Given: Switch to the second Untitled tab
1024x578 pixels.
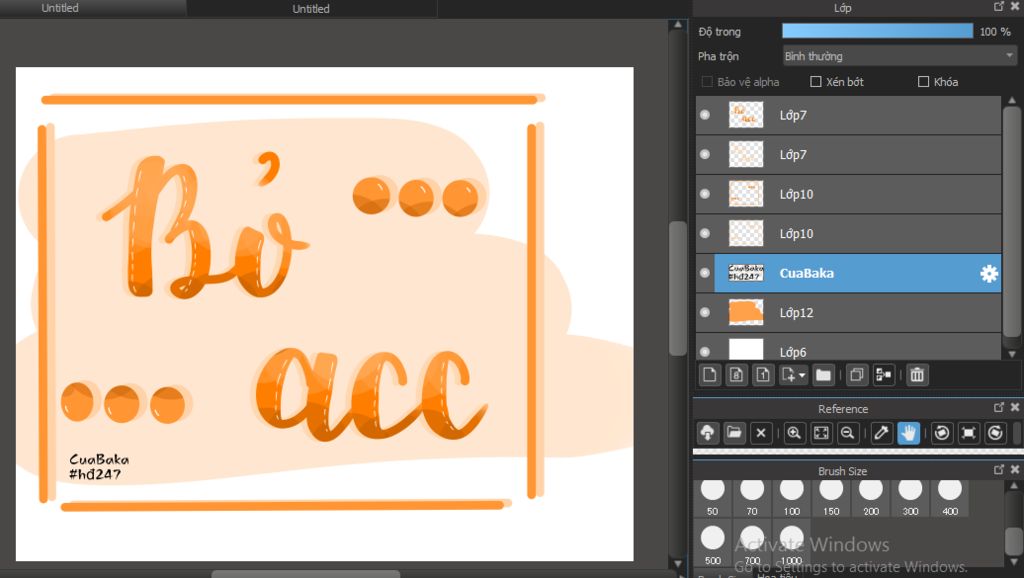Looking at the screenshot, I should pyautogui.click(x=311, y=8).
